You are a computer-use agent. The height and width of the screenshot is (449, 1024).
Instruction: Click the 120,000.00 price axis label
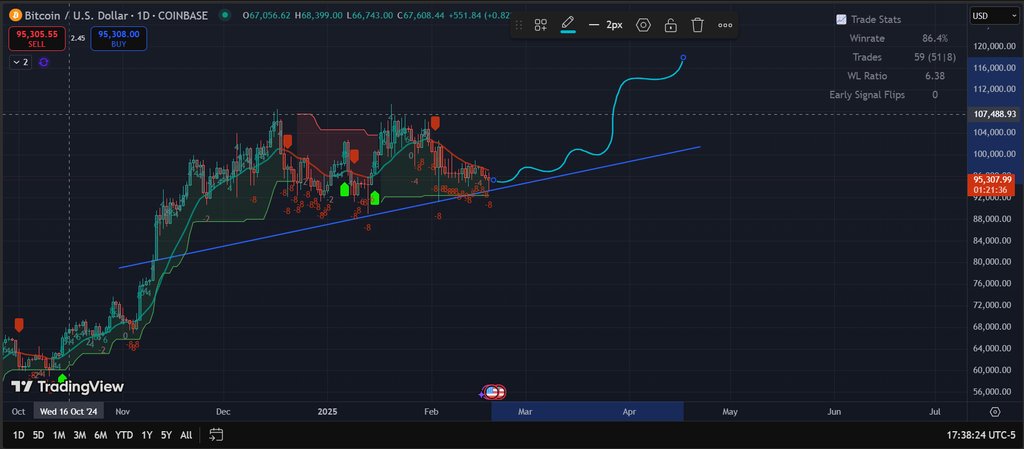point(995,46)
